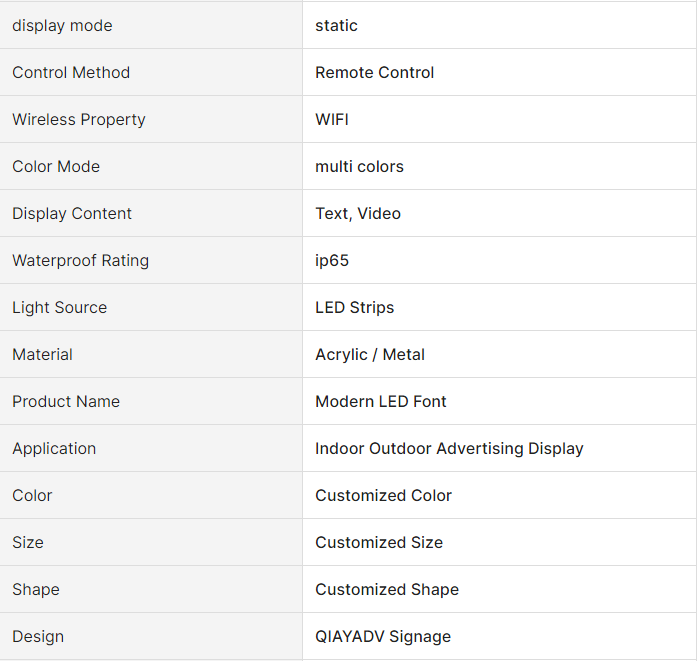Select the 'LED Strips' value text

point(354,308)
